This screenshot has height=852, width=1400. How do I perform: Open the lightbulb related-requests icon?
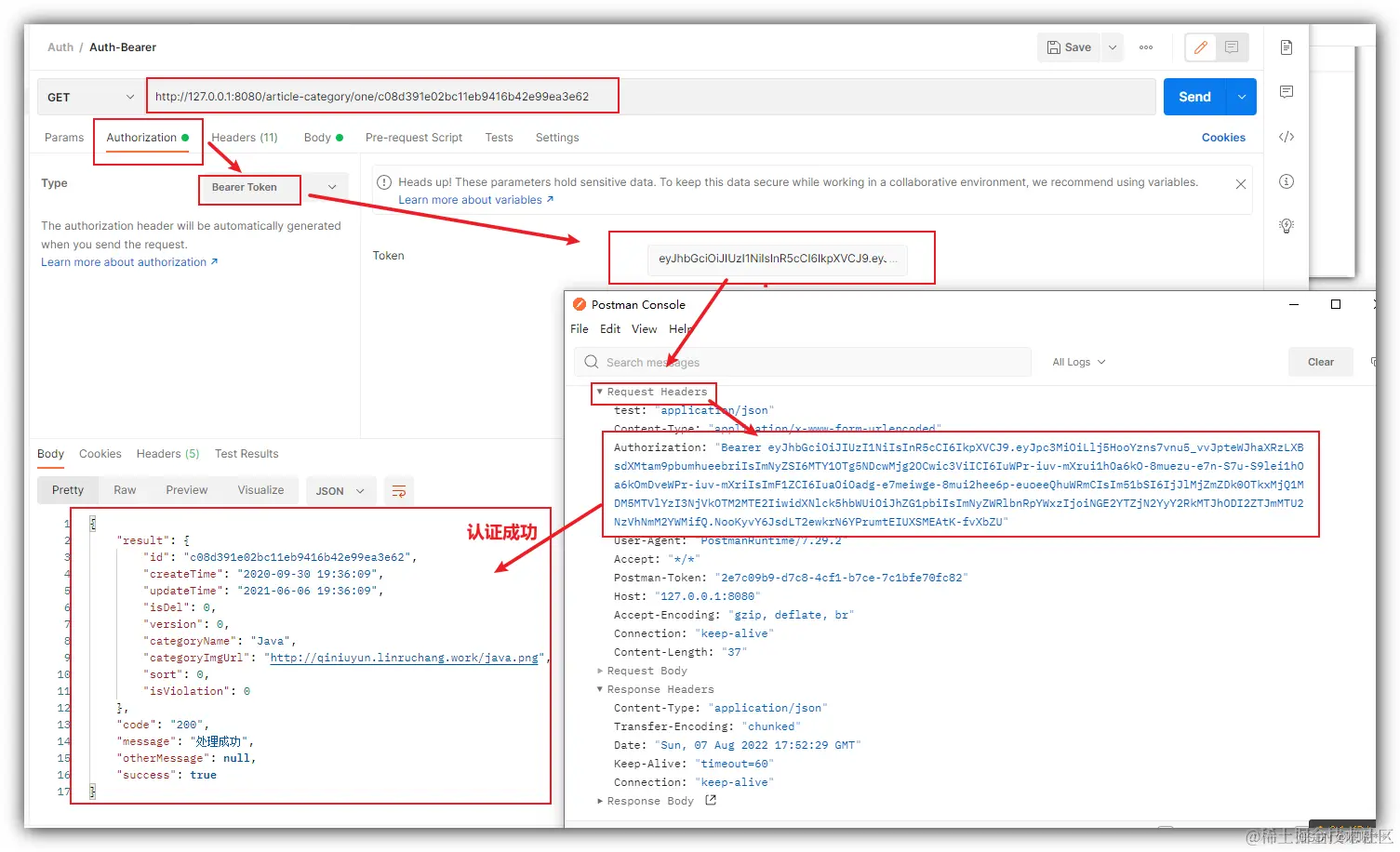pos(1287,225)
